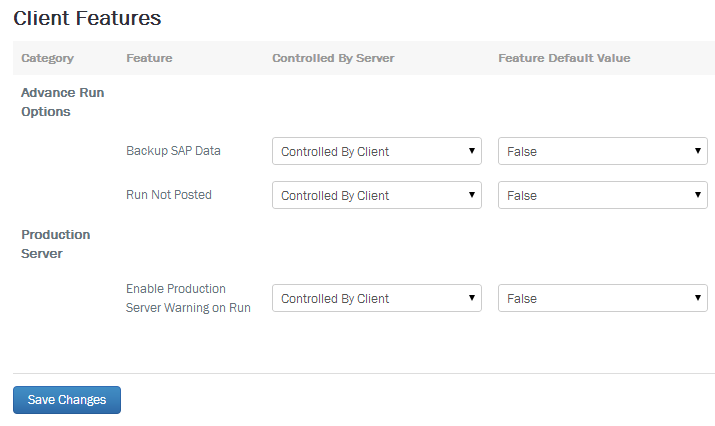
Task: Click the Backup SAP Data feature label
Action: (173, 151)
